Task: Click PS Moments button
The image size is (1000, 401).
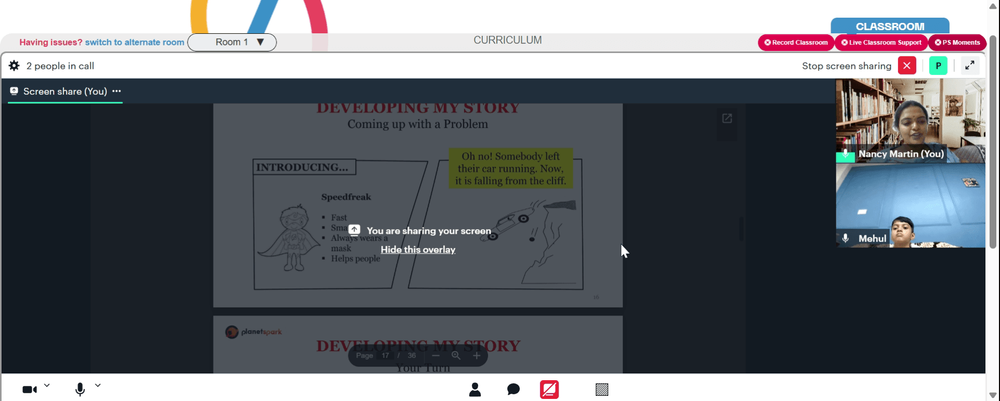Action: point(957,43)
